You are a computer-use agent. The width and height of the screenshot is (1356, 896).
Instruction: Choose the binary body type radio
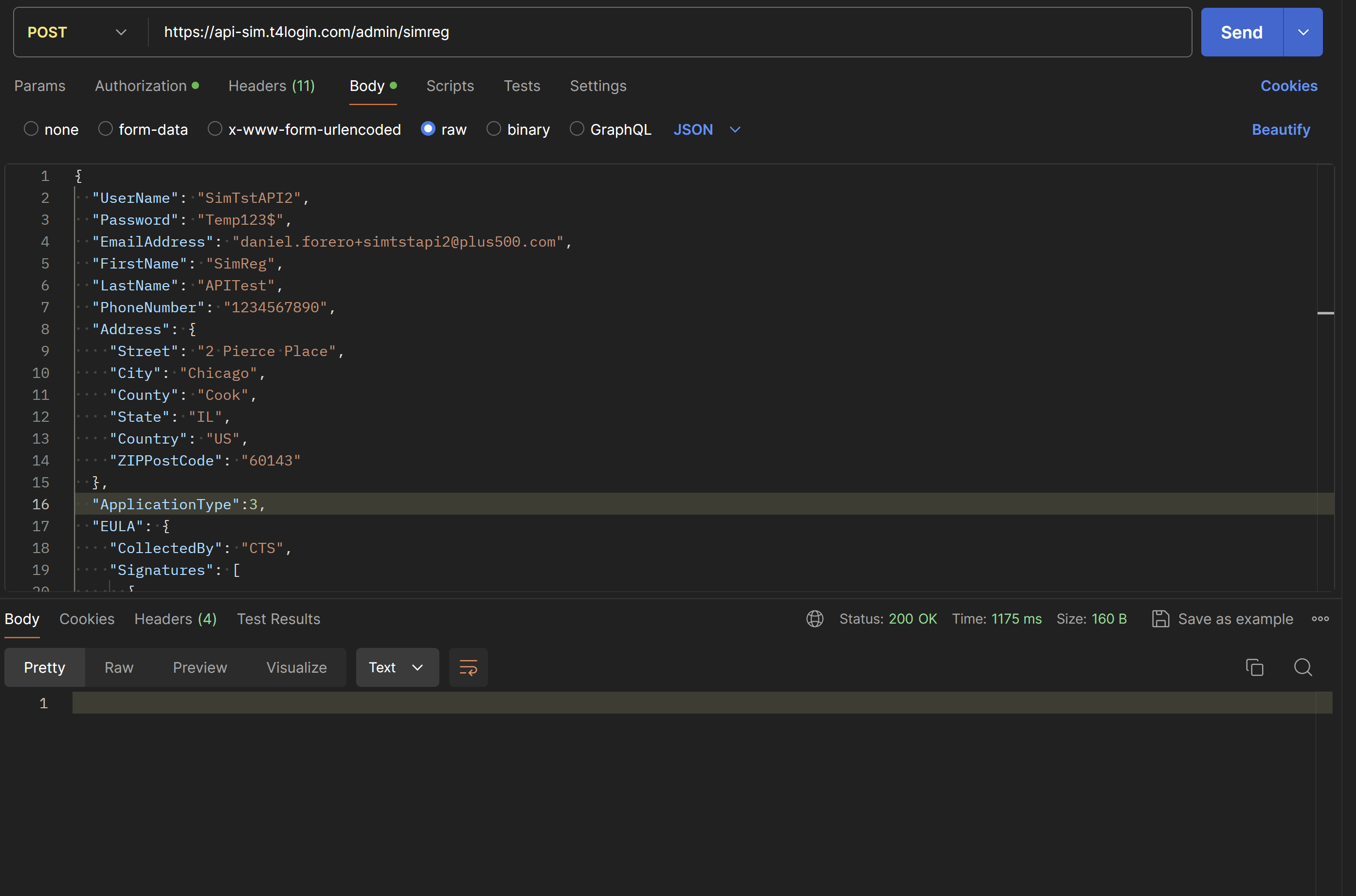pyautogui.click(x=494, y=129)
